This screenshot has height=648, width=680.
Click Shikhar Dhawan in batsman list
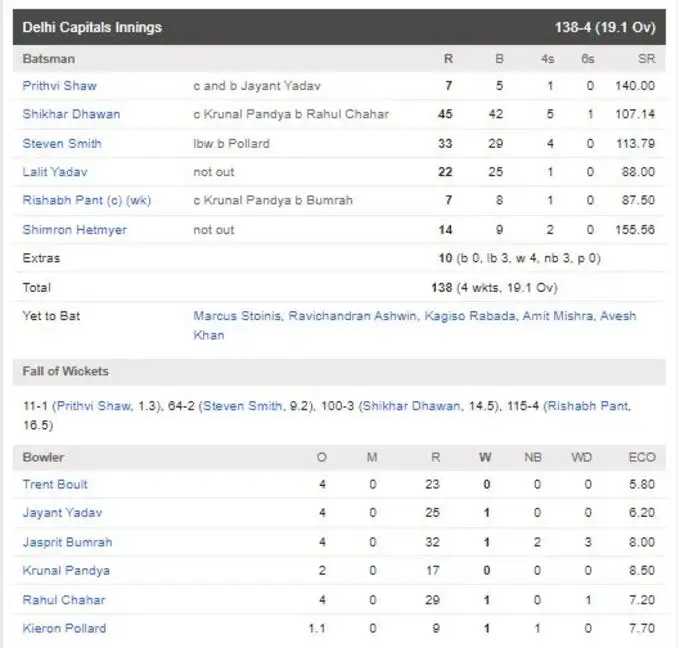(x=71, y=114)
